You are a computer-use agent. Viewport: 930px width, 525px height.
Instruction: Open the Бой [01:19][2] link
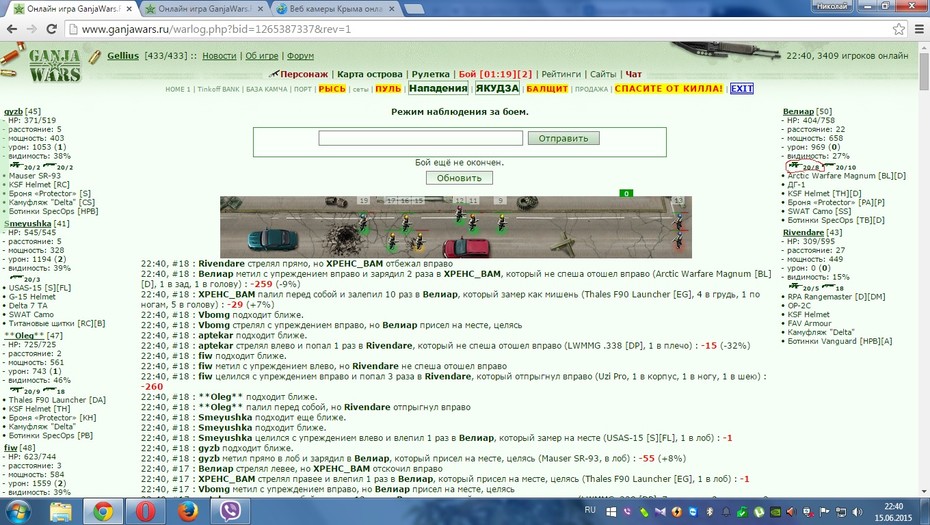point(495,74)
